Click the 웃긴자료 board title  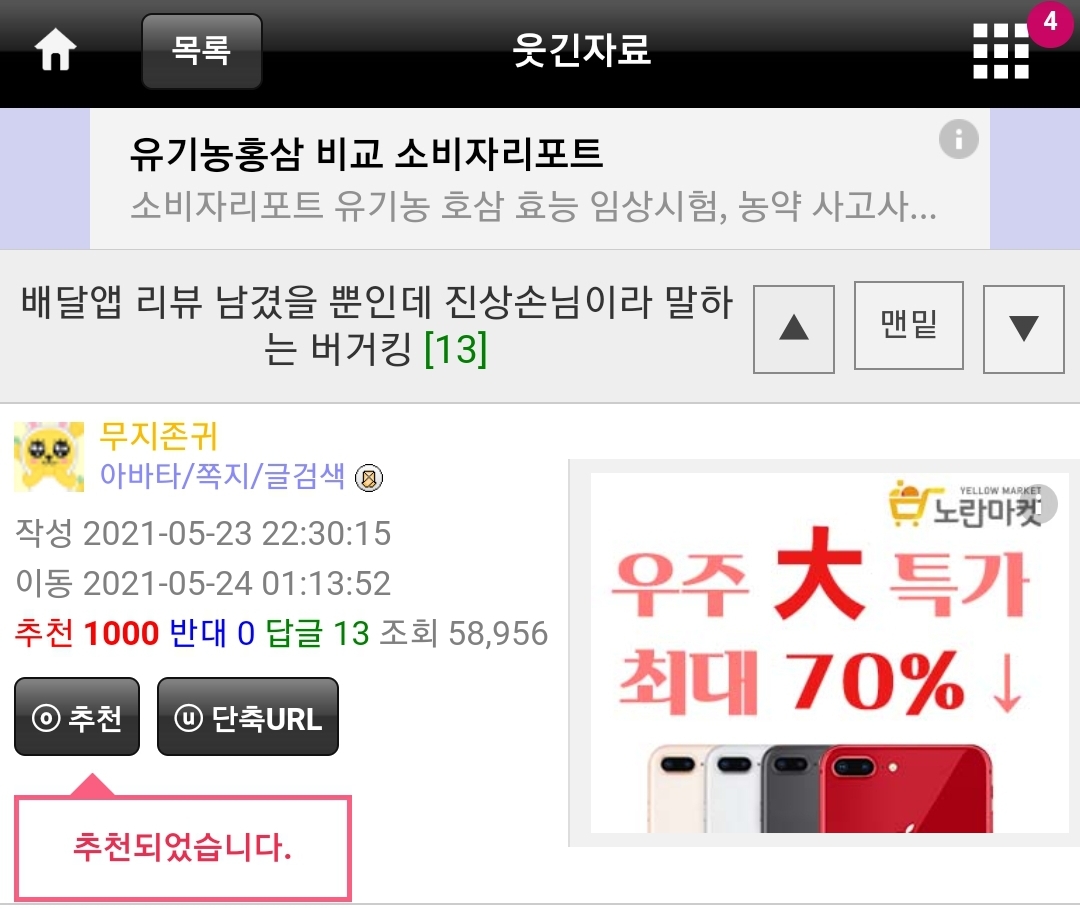click(582, 50)
